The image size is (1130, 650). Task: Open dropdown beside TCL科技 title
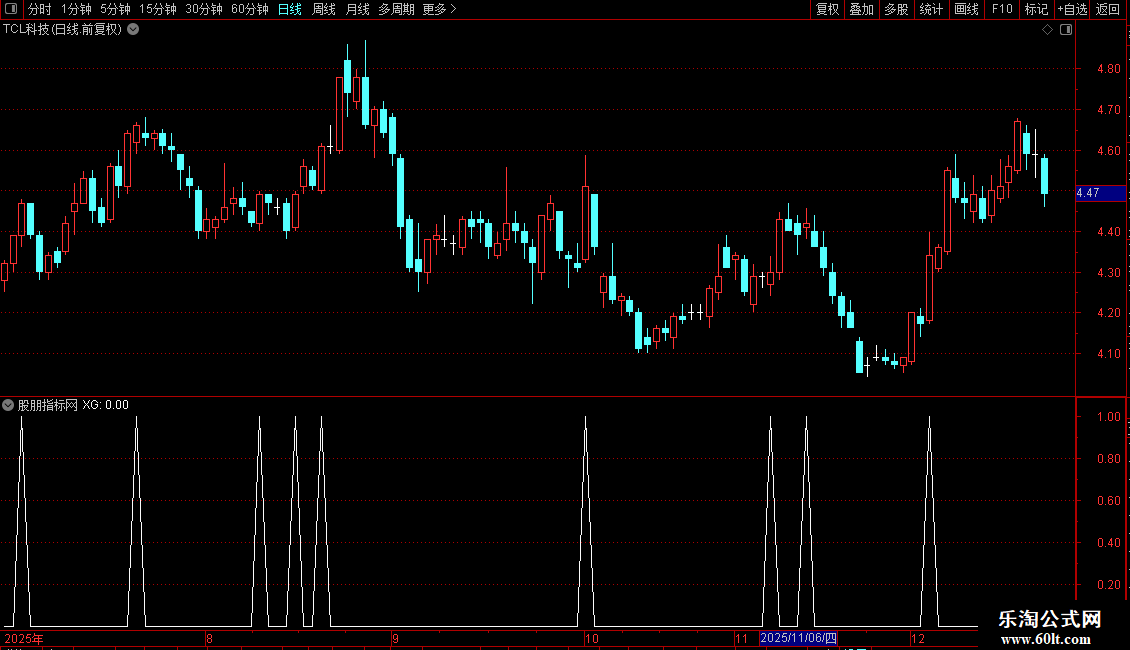coord(133,30)
